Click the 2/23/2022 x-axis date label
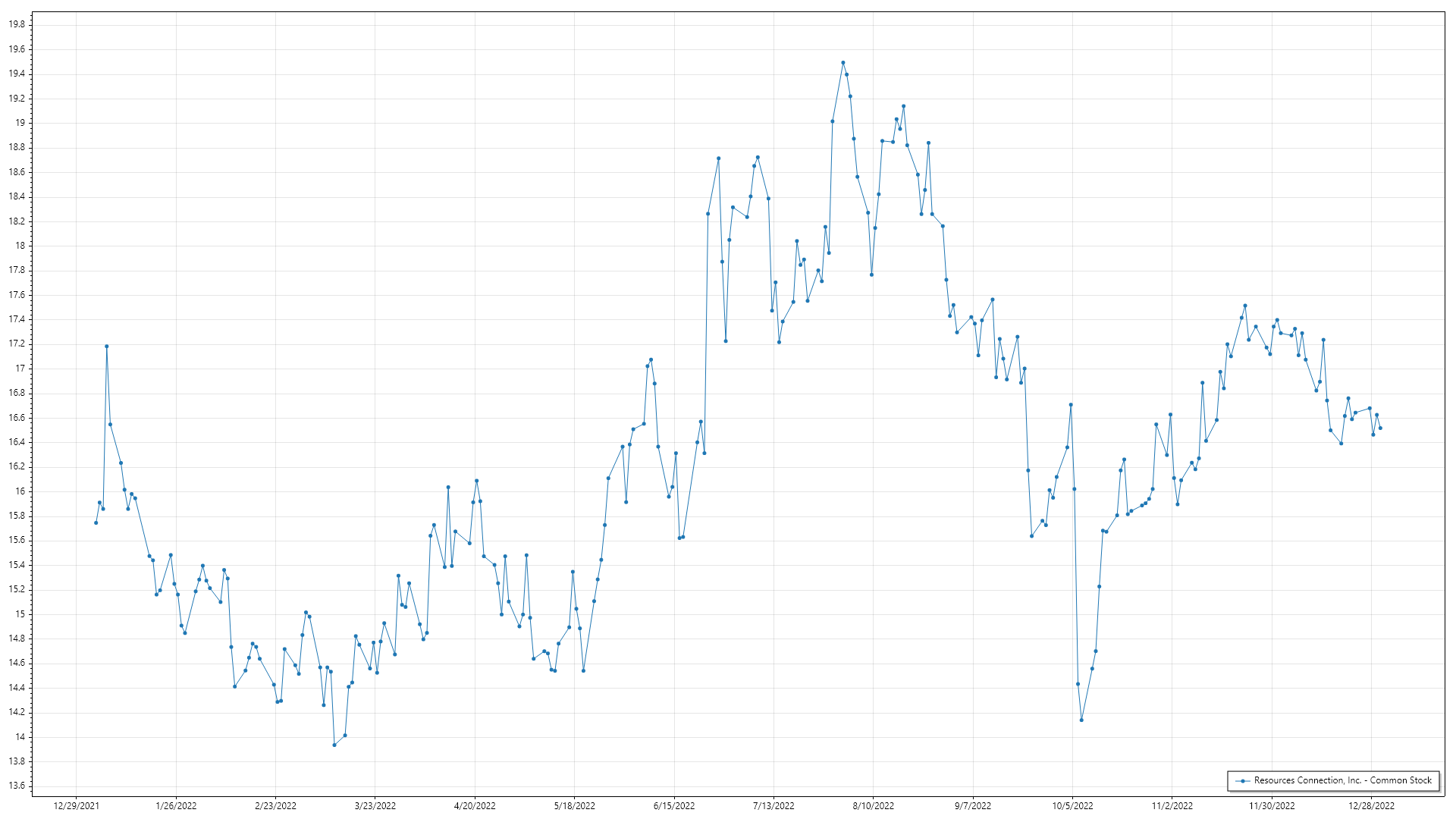The width and height of the screenshot is (1456, 819). click(275, 805)
